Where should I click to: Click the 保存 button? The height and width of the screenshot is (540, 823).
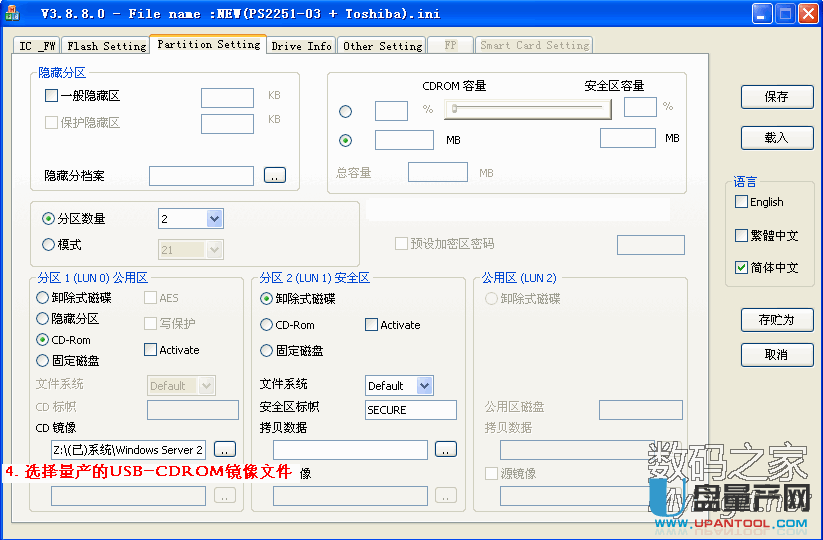777,97
